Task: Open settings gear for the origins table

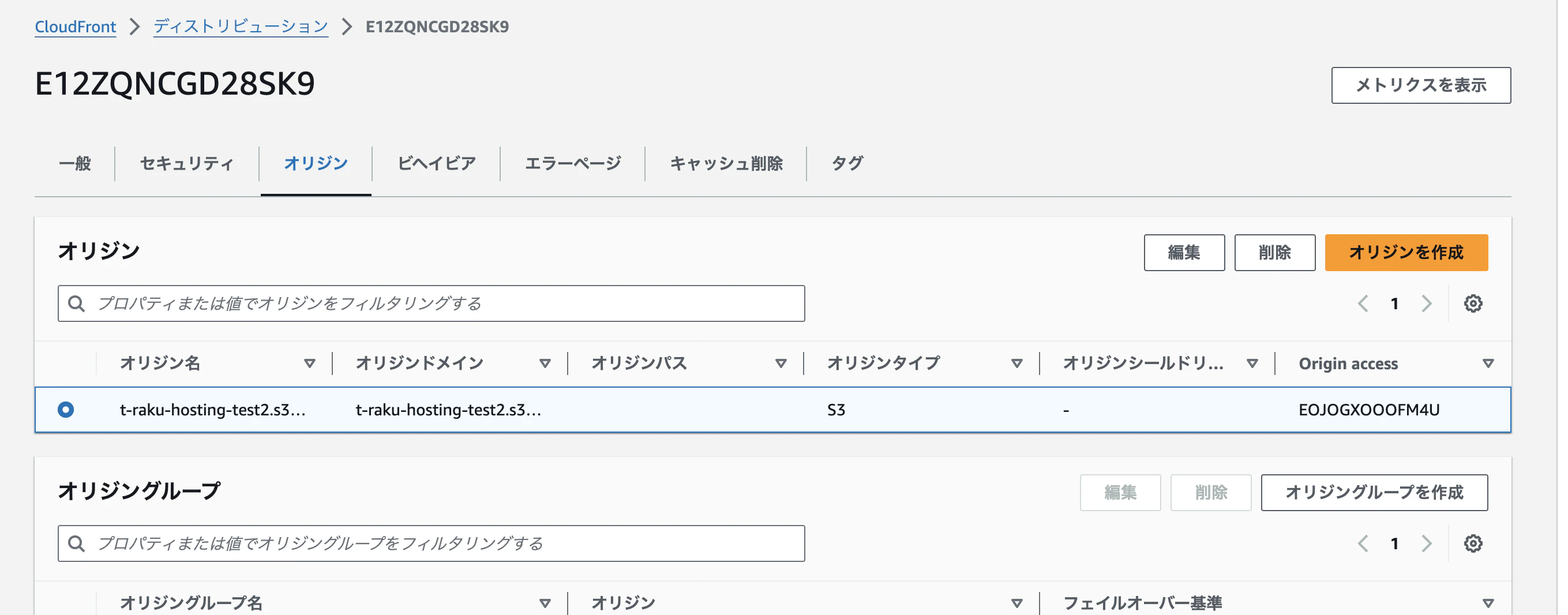Action: click(x=1473, y=303)
